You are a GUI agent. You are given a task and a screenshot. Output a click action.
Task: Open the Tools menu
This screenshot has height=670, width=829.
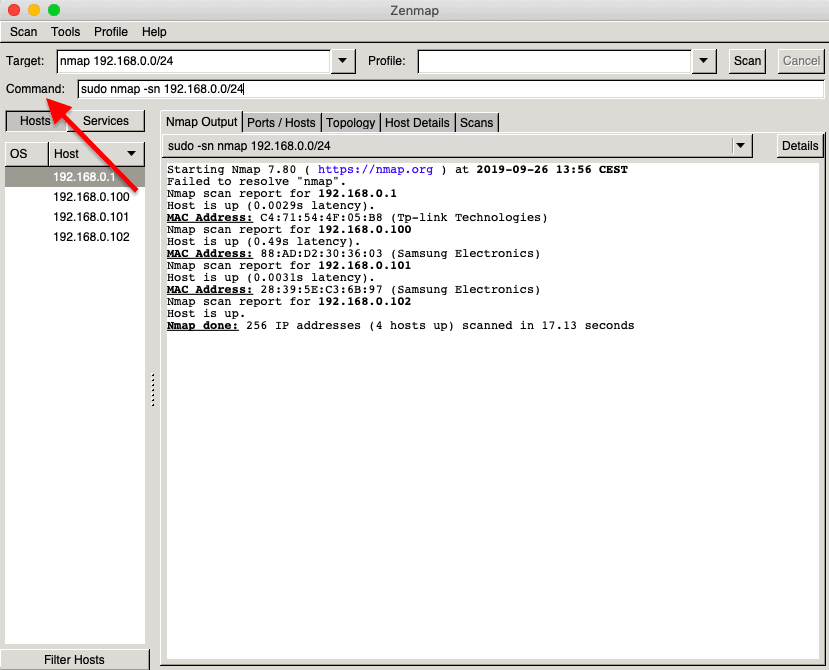pyautogui.click(x=66, y=32)
